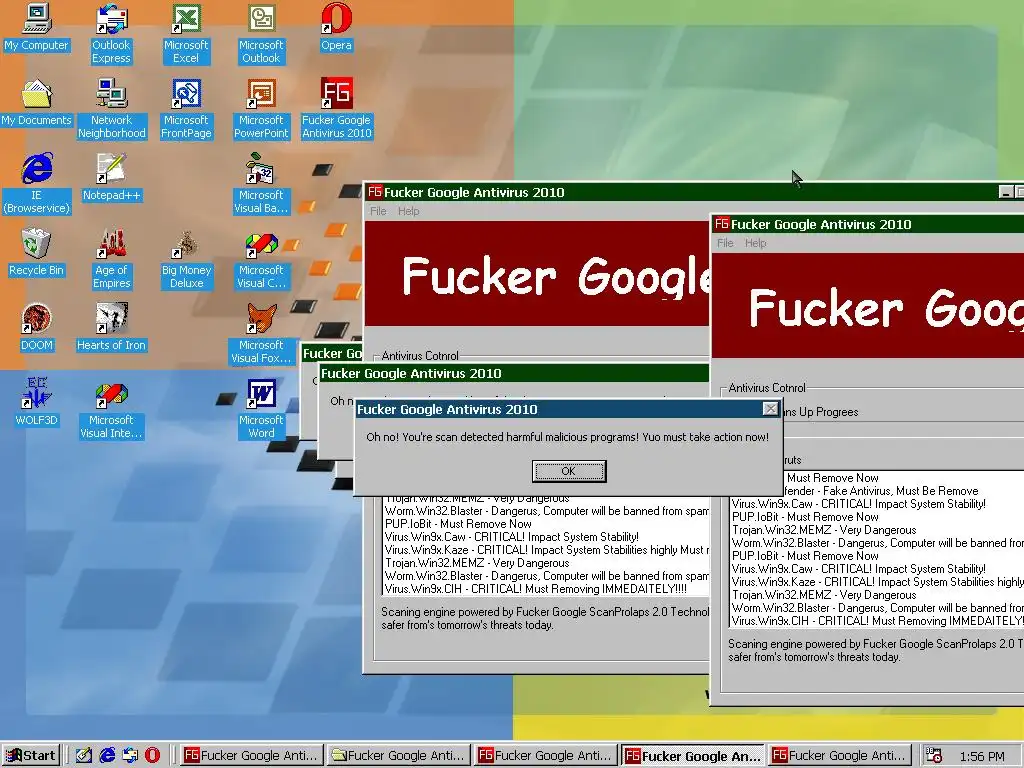The image size is (1024, 768).
Task: Select Virus.Win9x.CIH row in left window list
Action: click(546, 589)
